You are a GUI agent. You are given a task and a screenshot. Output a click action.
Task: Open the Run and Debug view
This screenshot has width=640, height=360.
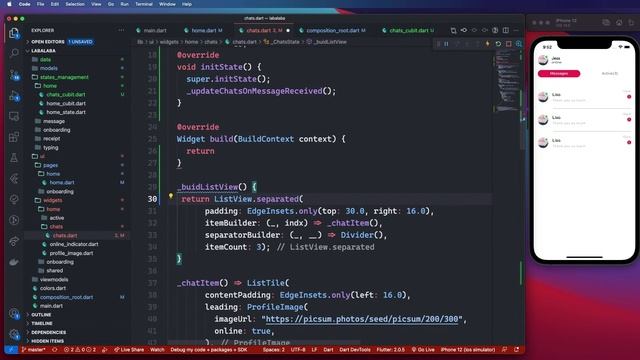(14, 96)
